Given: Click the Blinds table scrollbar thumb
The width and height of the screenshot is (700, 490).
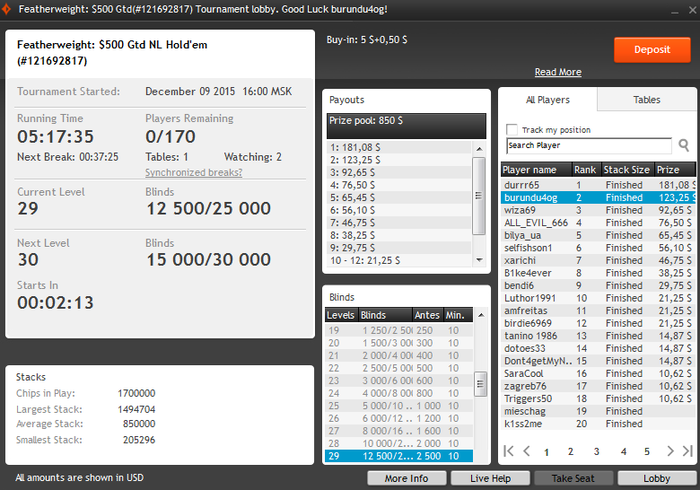Looking at the screenshot, I should pos(481,384).
